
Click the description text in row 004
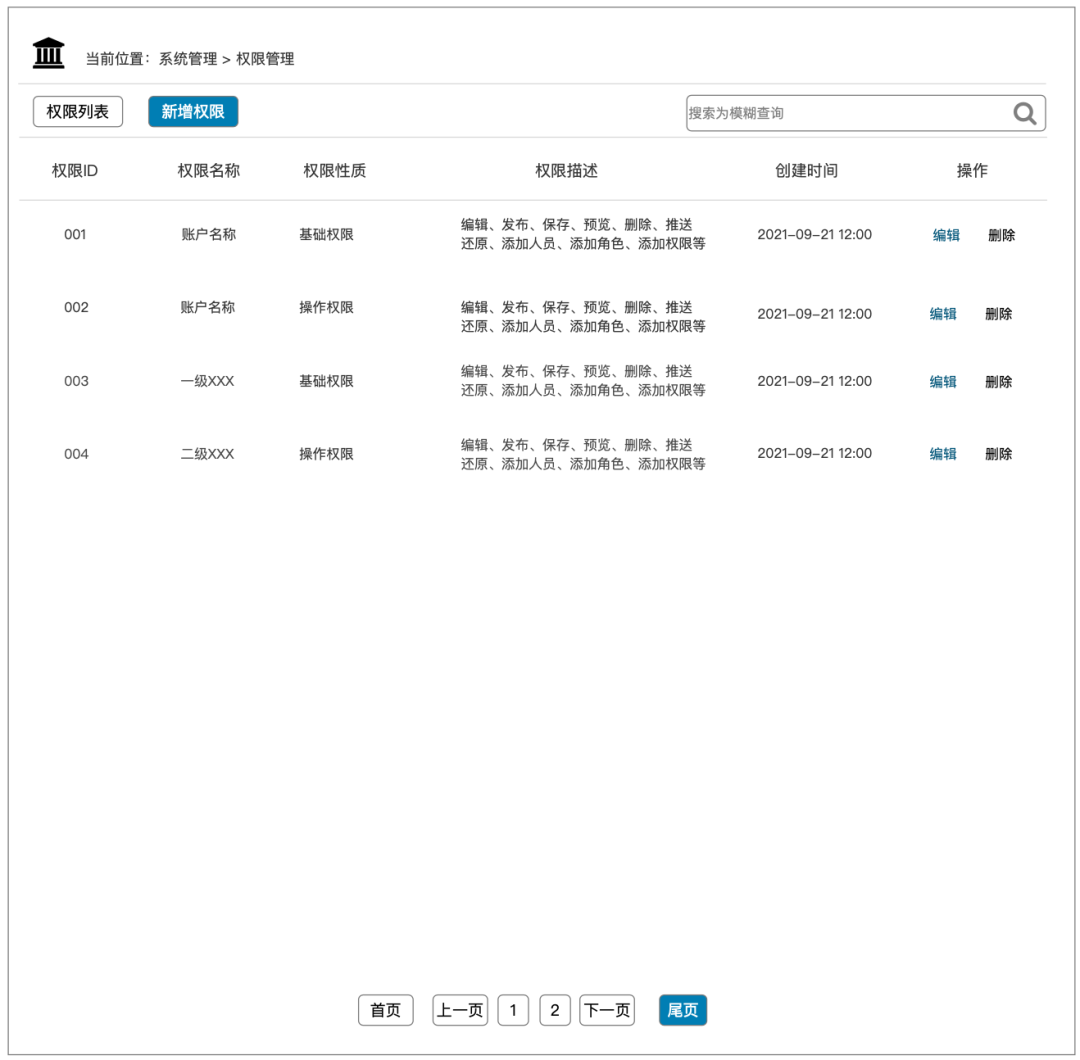point(583,455)
